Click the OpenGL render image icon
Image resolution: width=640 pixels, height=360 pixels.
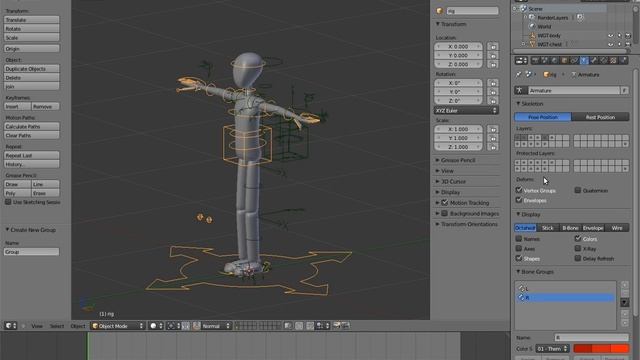pyautogui.click(x=337, y=325)
